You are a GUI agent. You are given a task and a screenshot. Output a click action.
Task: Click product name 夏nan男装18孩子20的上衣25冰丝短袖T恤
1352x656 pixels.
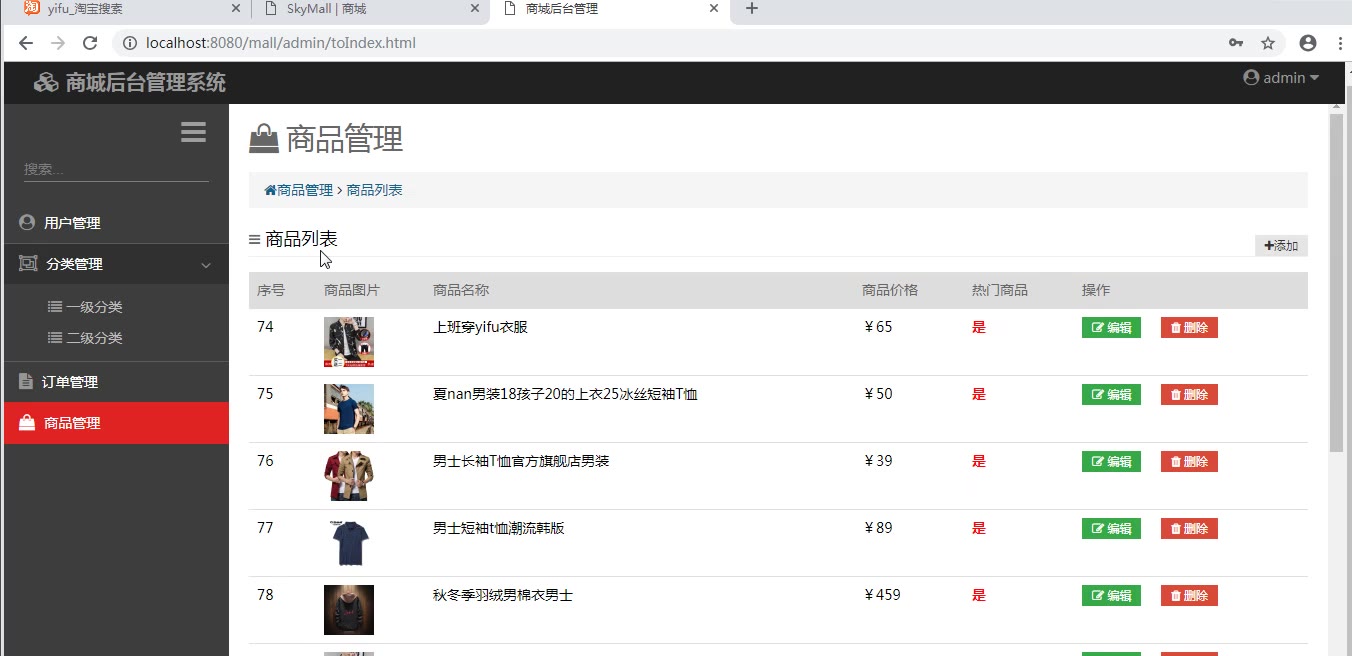click(x=565, y=394)
